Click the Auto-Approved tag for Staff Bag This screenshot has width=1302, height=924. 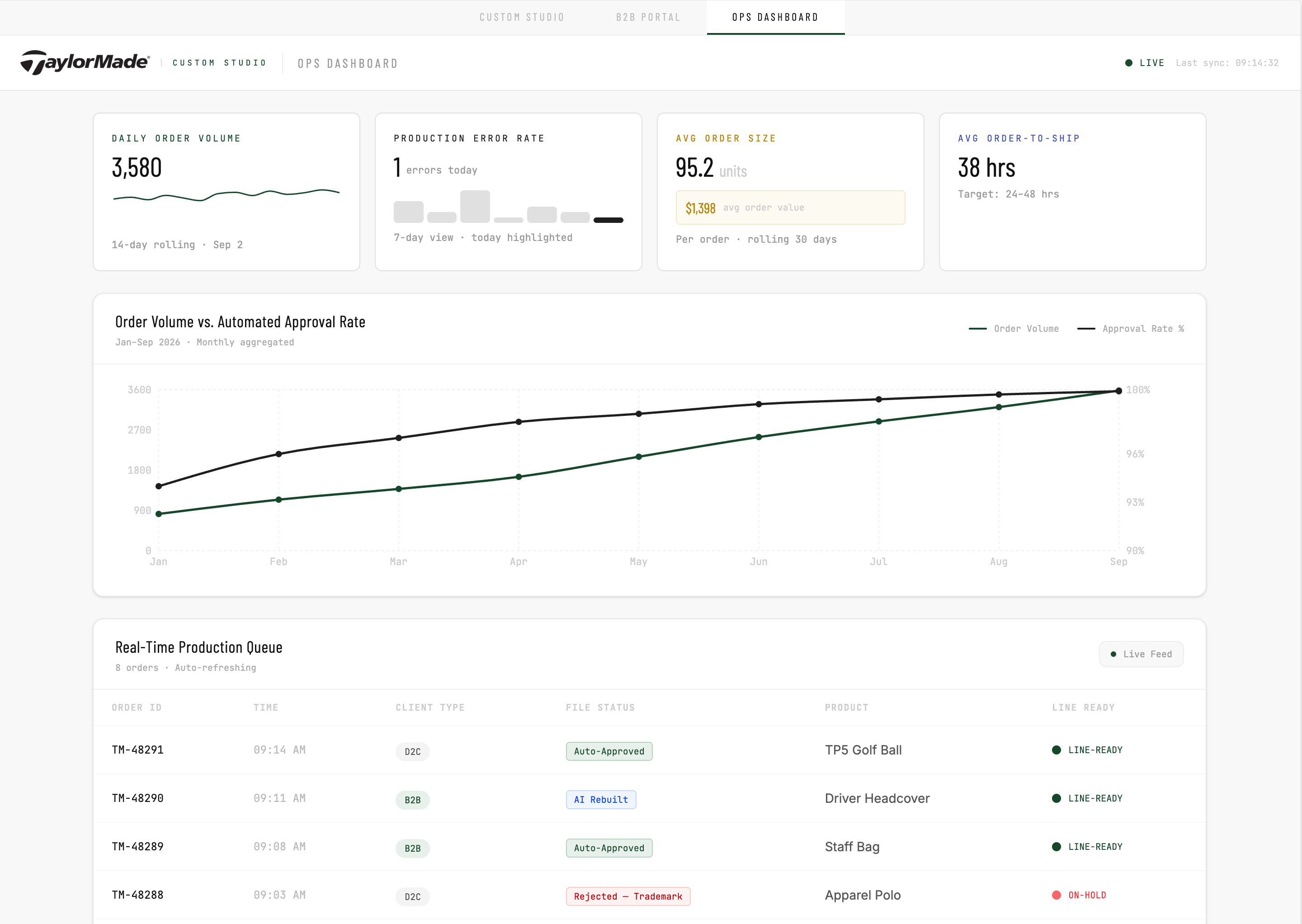pos(609,848)
